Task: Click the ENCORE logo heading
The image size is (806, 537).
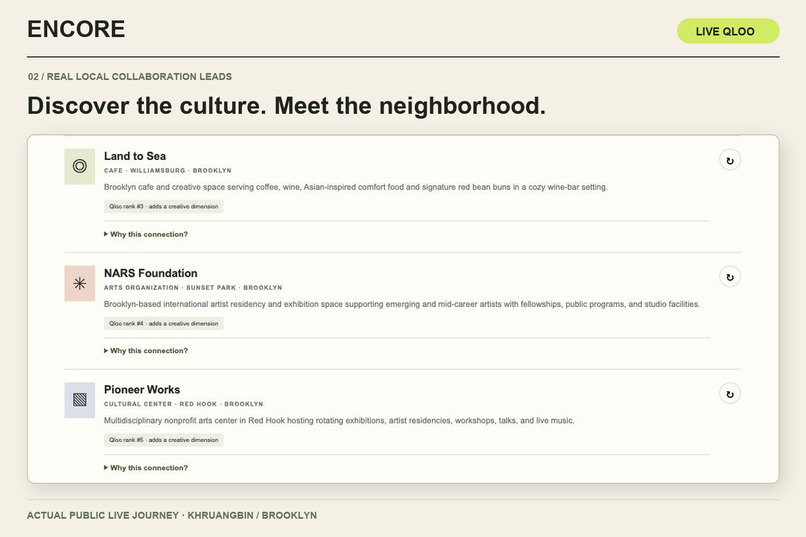Action: pyautogui.click(x=76, y=29)
